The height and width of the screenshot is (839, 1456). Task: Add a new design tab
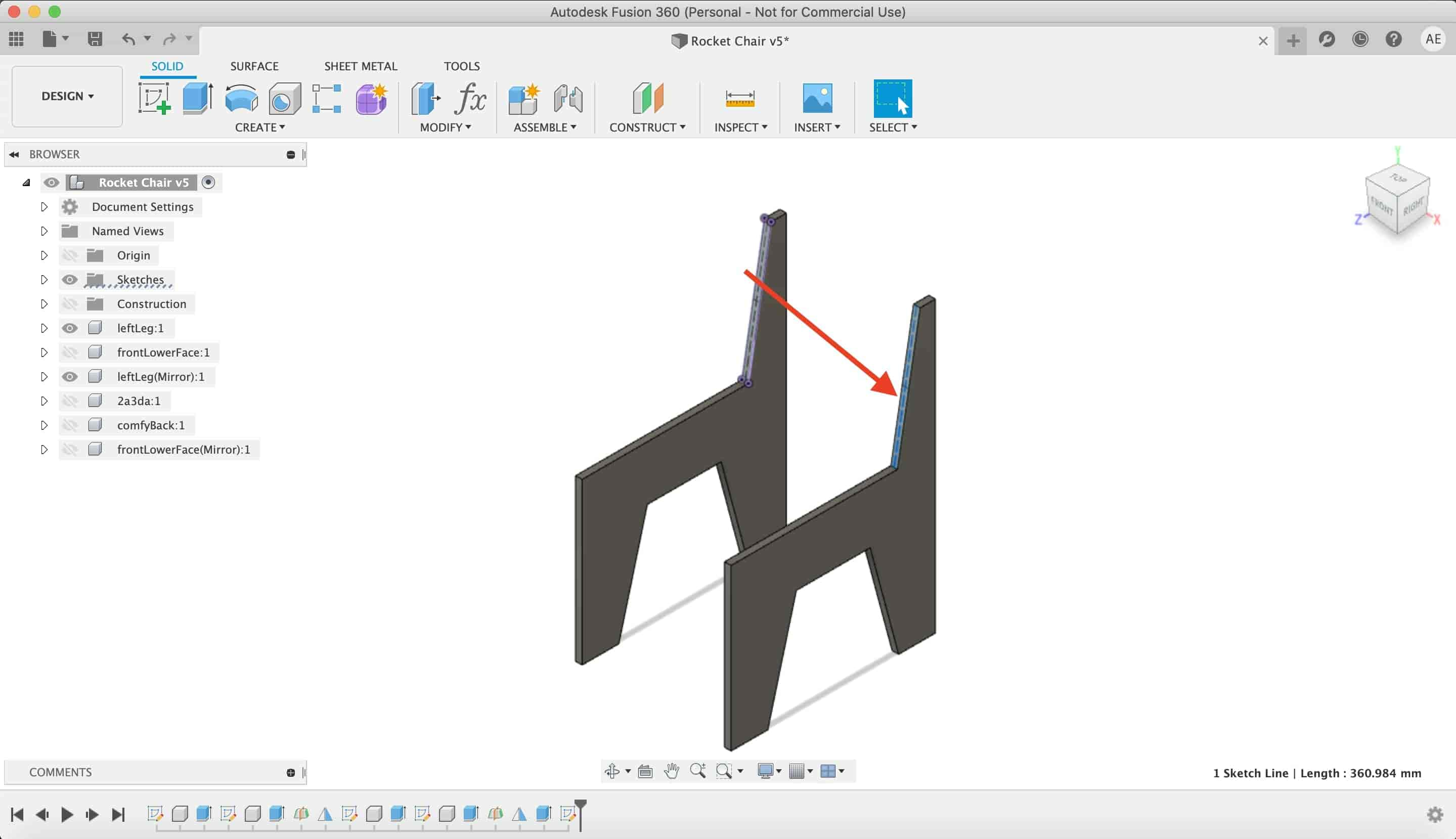1293,40
